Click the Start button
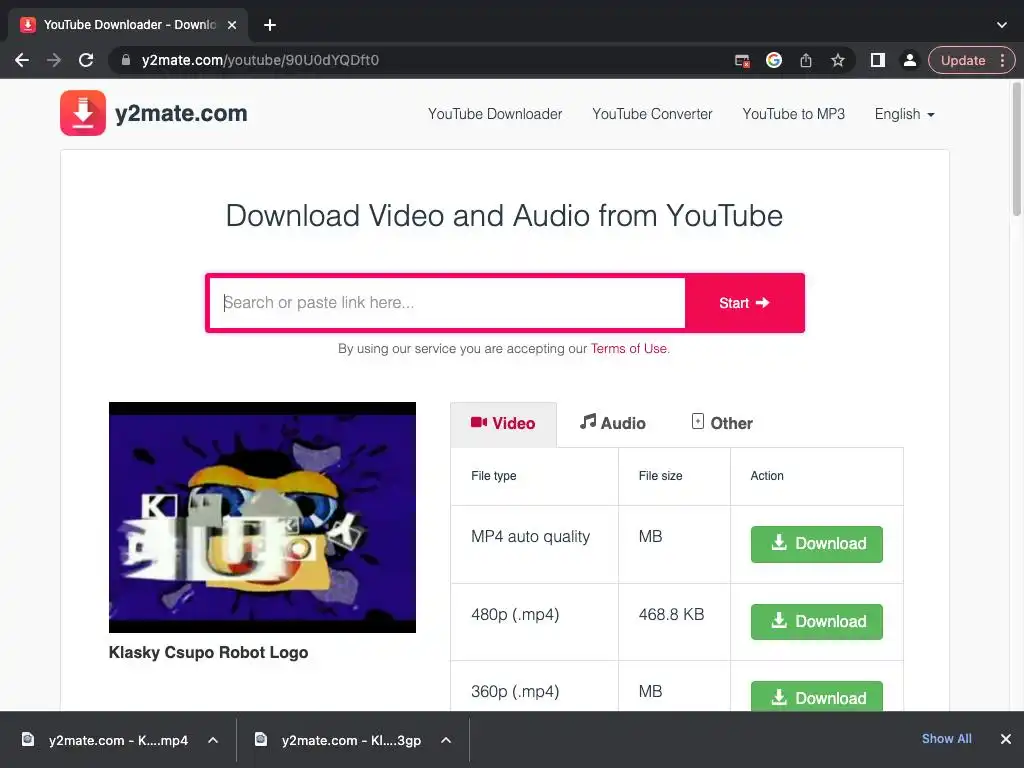The height and width of the screenshot is (768, 1024). pos(744,303)
